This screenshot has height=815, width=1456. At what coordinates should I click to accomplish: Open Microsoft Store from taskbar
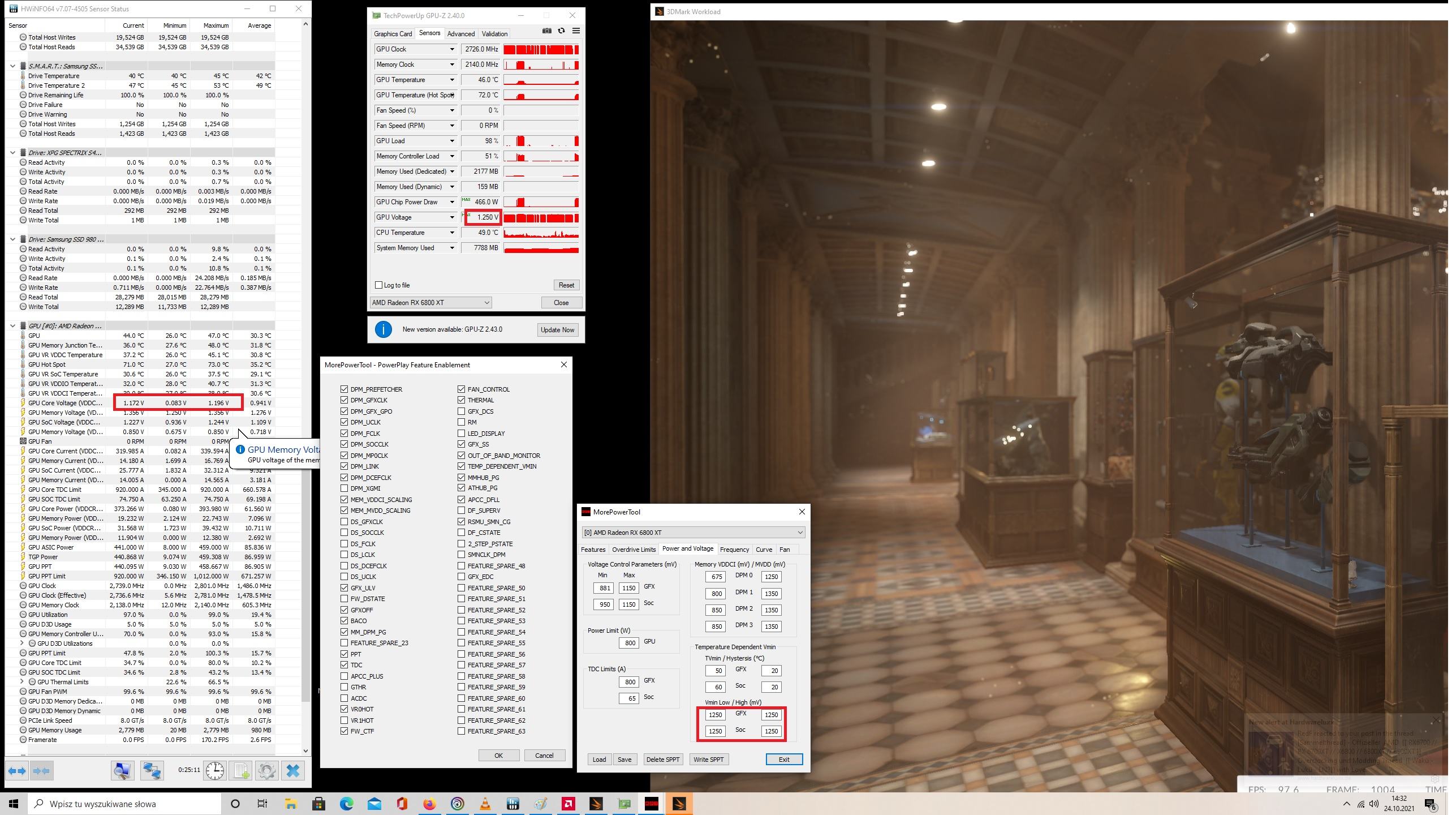click(x=318, y=804)
